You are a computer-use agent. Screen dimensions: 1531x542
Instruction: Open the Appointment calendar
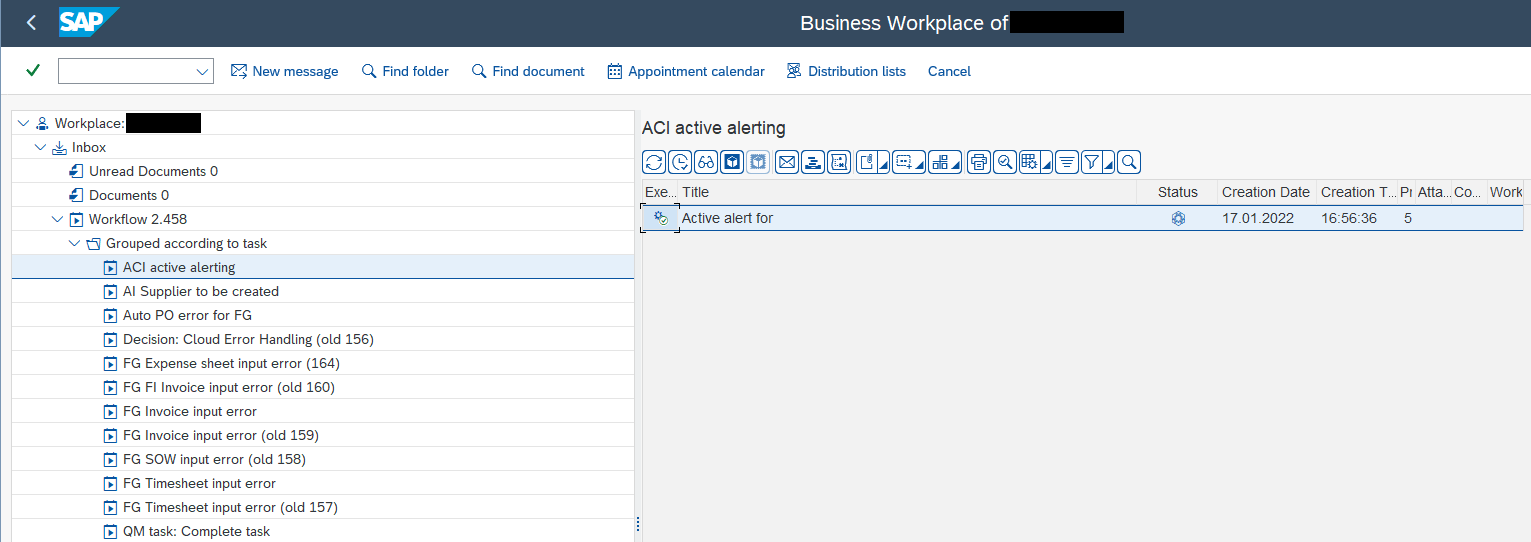686,71
